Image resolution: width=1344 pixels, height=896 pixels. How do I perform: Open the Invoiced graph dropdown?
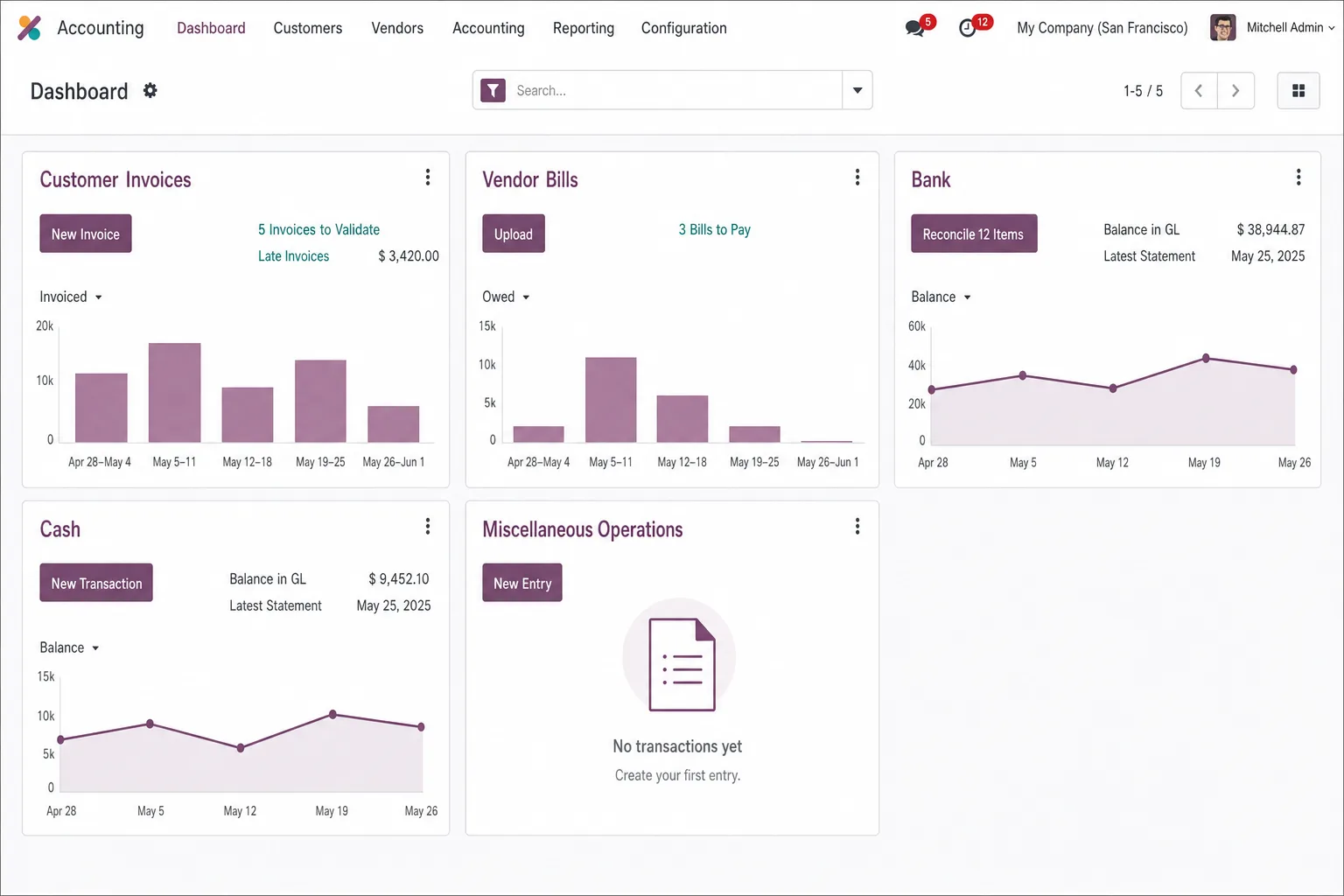(x=71, y=297)
